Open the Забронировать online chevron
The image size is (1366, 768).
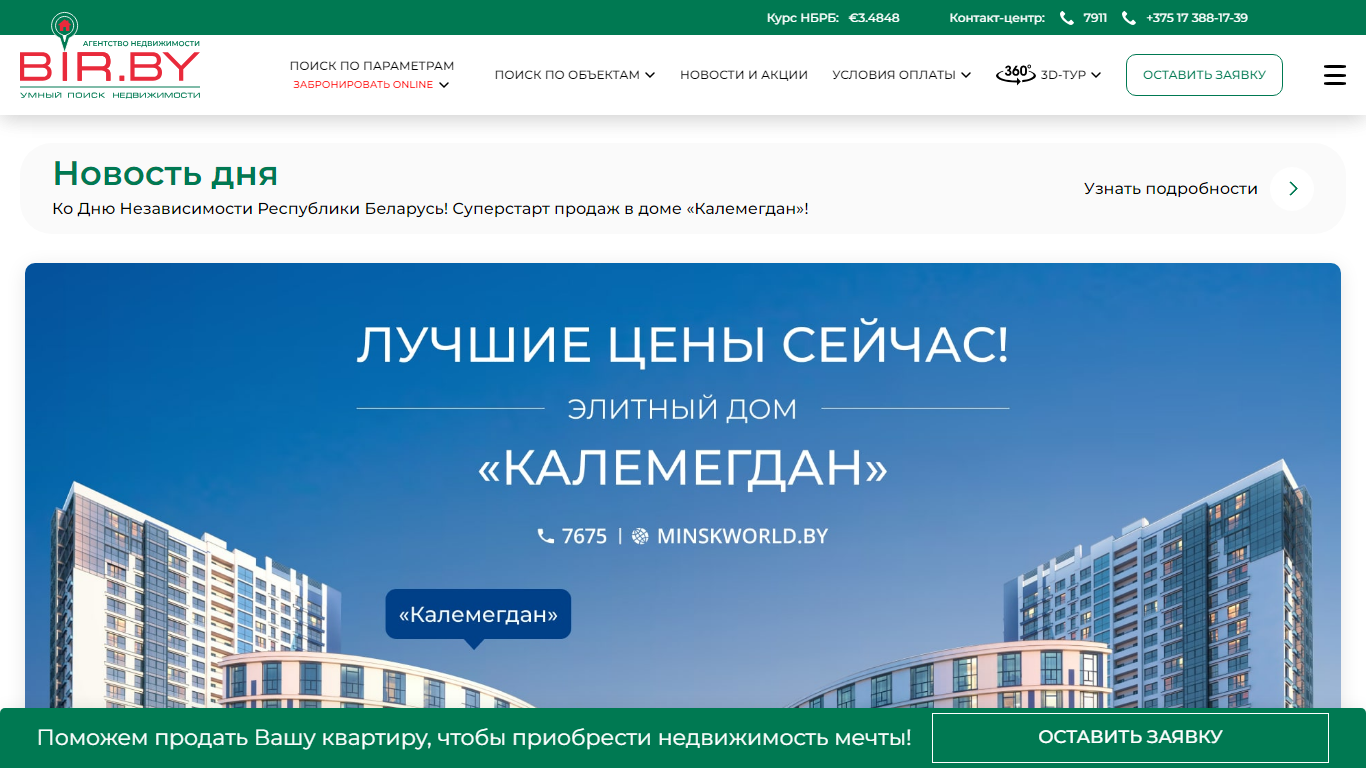[x=444, y=85]
